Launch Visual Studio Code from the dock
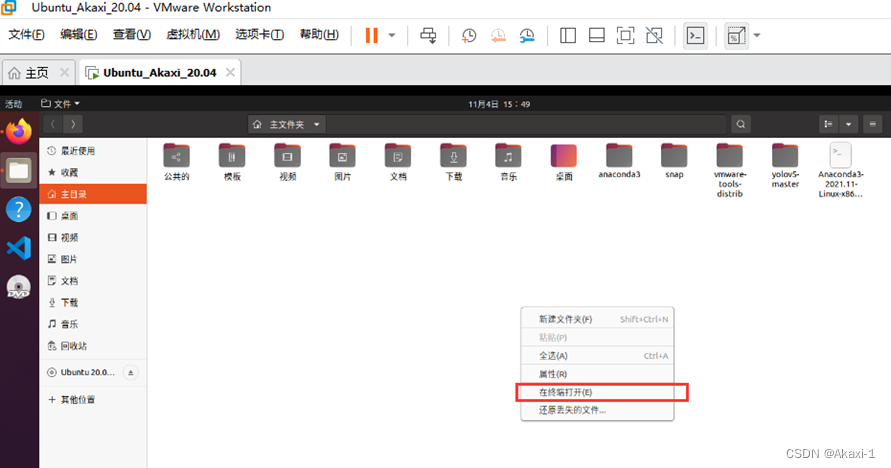 click(19, 248)
